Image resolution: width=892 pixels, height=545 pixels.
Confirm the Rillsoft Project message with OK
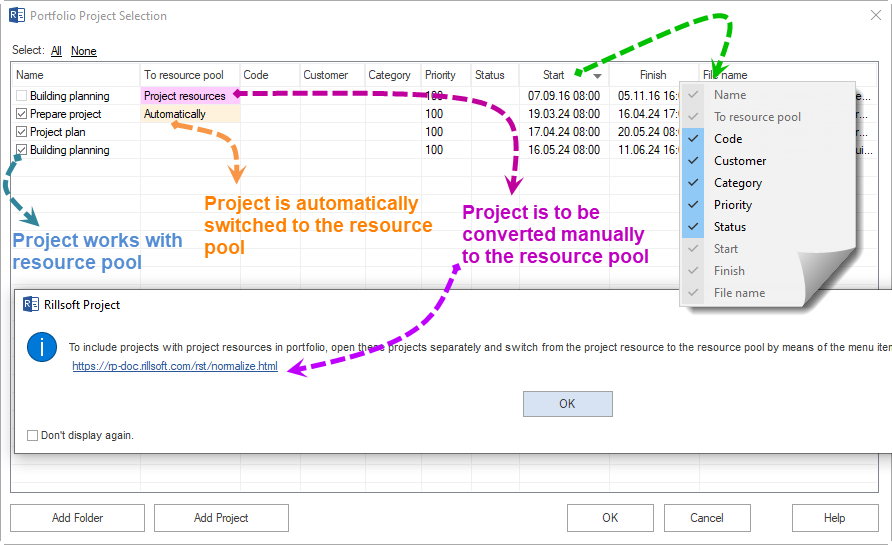pyautogui.click(x=568, y=404)
